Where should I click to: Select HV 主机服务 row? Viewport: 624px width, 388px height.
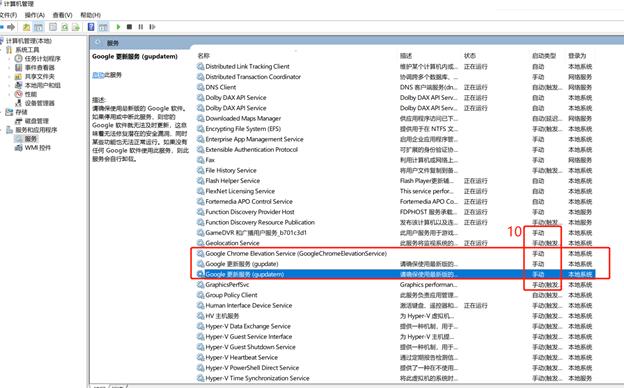[395, 316]
